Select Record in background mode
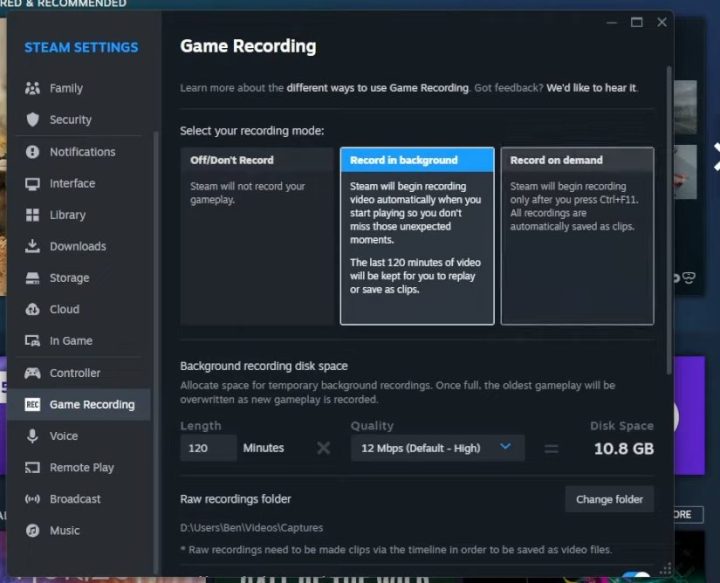The width and height of the screenshot is (720, 583). tap(417, 236)
